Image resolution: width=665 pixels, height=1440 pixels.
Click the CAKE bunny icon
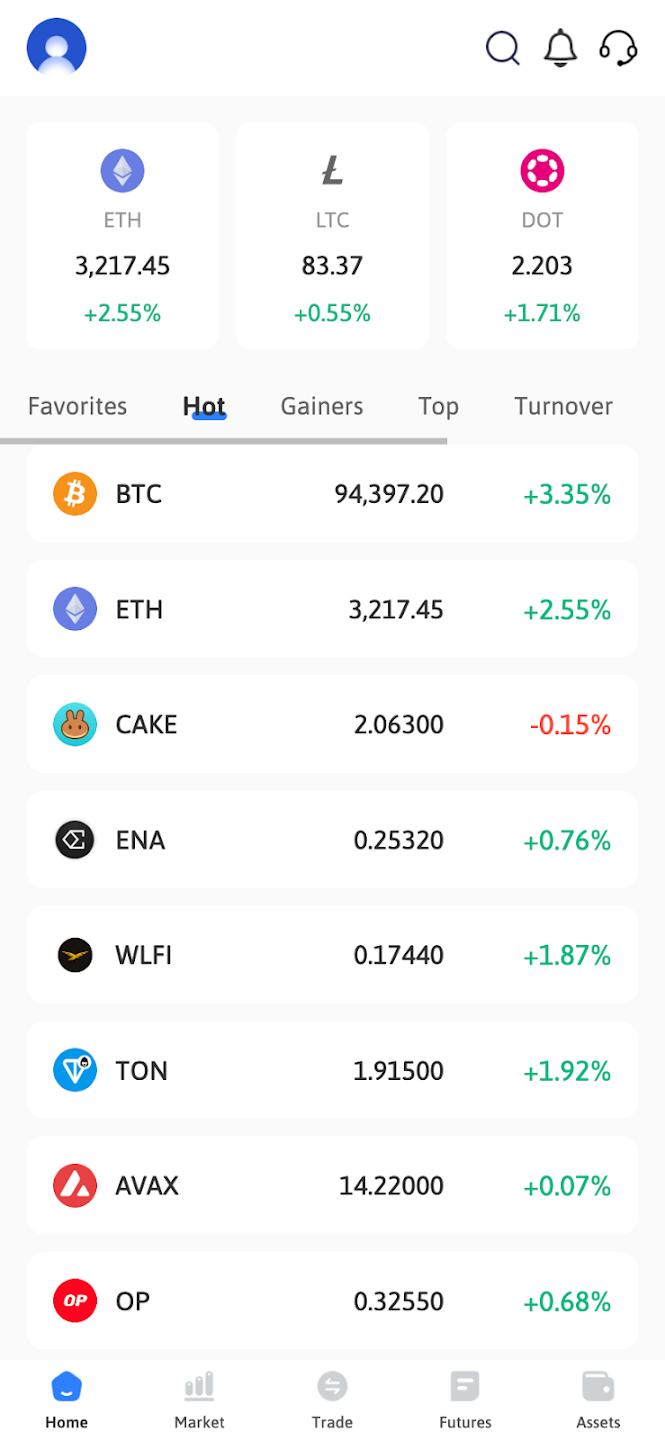coord(75,725)
